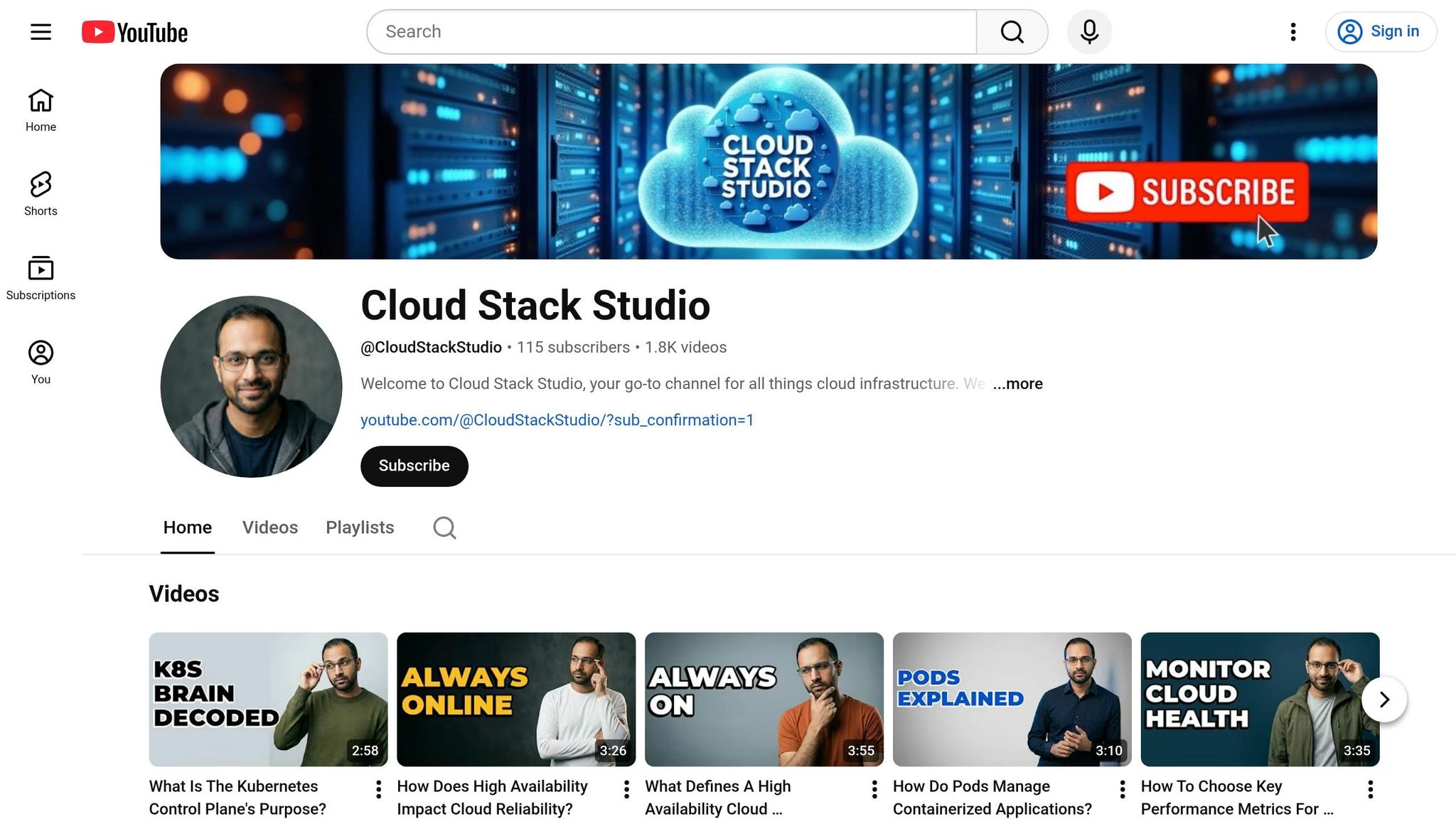
Task: Open the hamburger guide menu
Action: pos(41,32)
